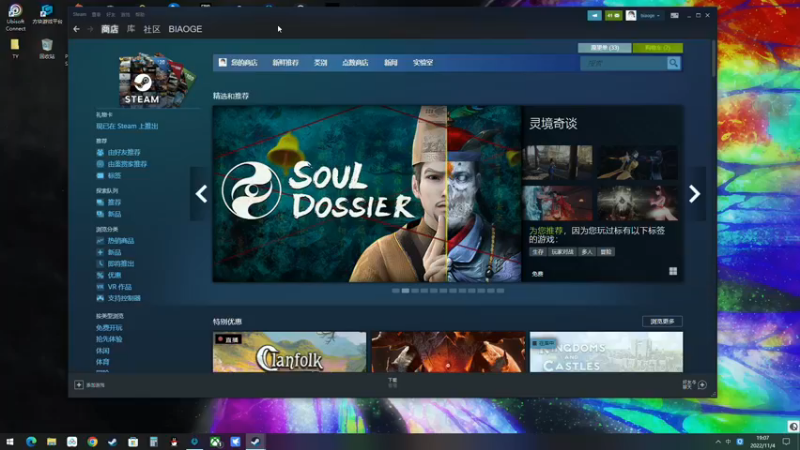800x450 pixels.
Task: Open 实验室 in store navigation bar
Action: click(x=423, y=63)
